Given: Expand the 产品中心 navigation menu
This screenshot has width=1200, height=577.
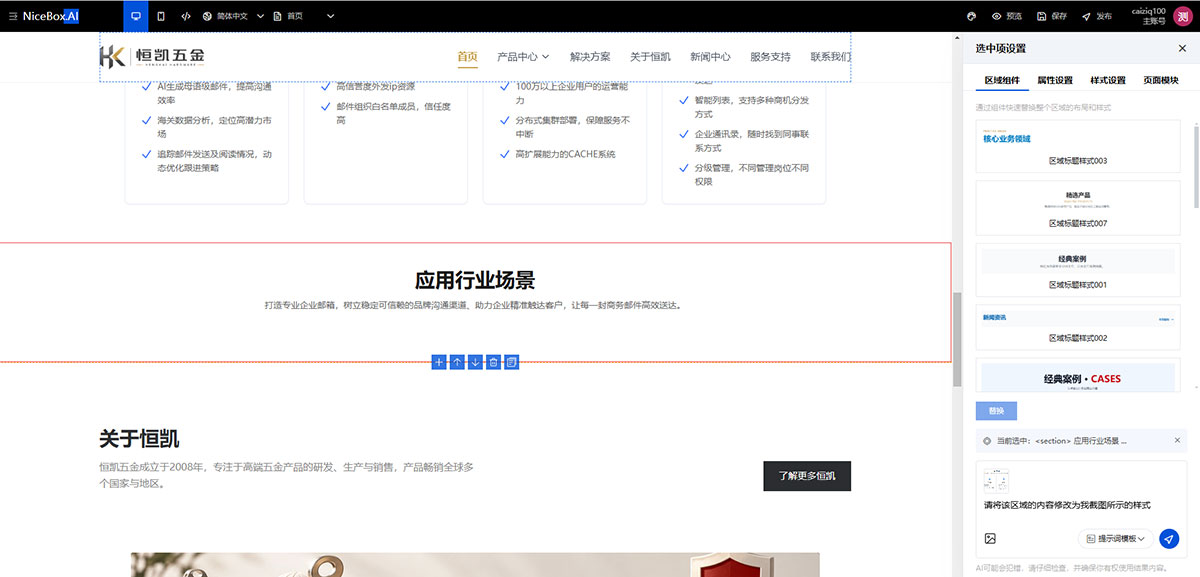Looking at the screenshot, I should pos(523,57).
